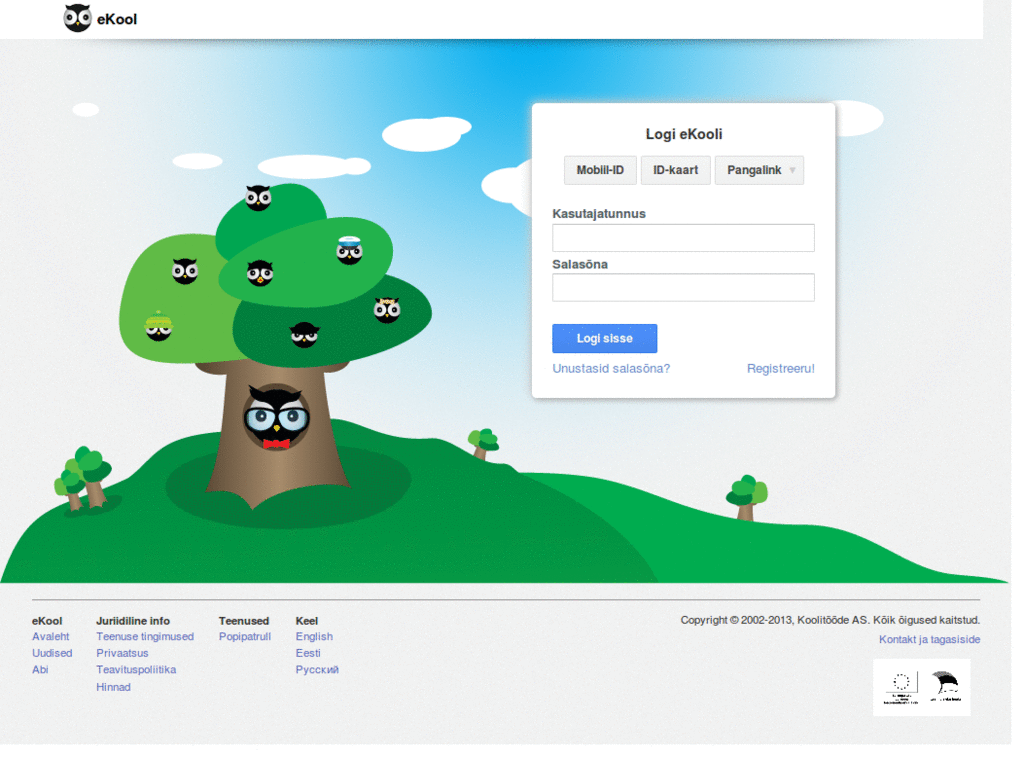Click the bird logo in footer
1024x757 pixels.
pyautogui.click(x=946, y=686)
